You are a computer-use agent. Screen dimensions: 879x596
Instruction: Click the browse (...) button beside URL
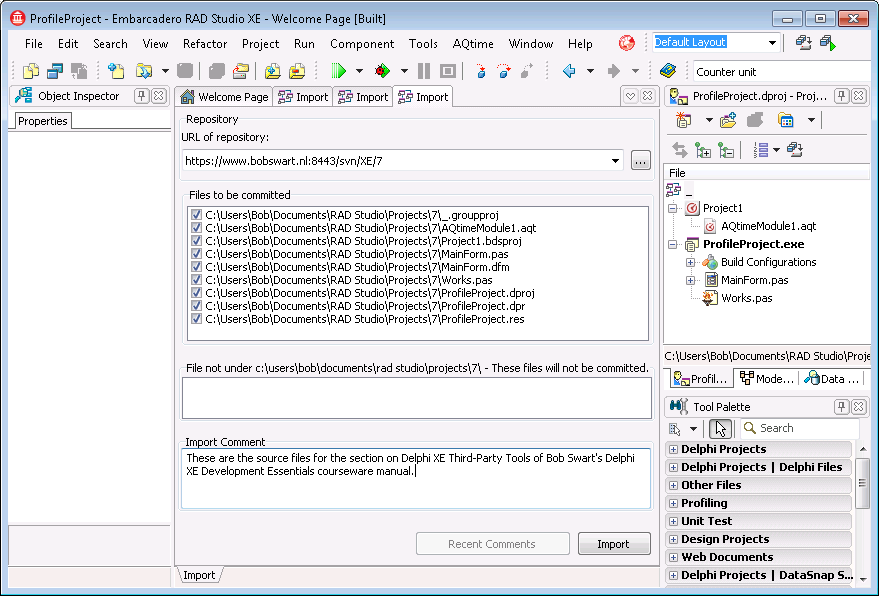coord(640,161)
